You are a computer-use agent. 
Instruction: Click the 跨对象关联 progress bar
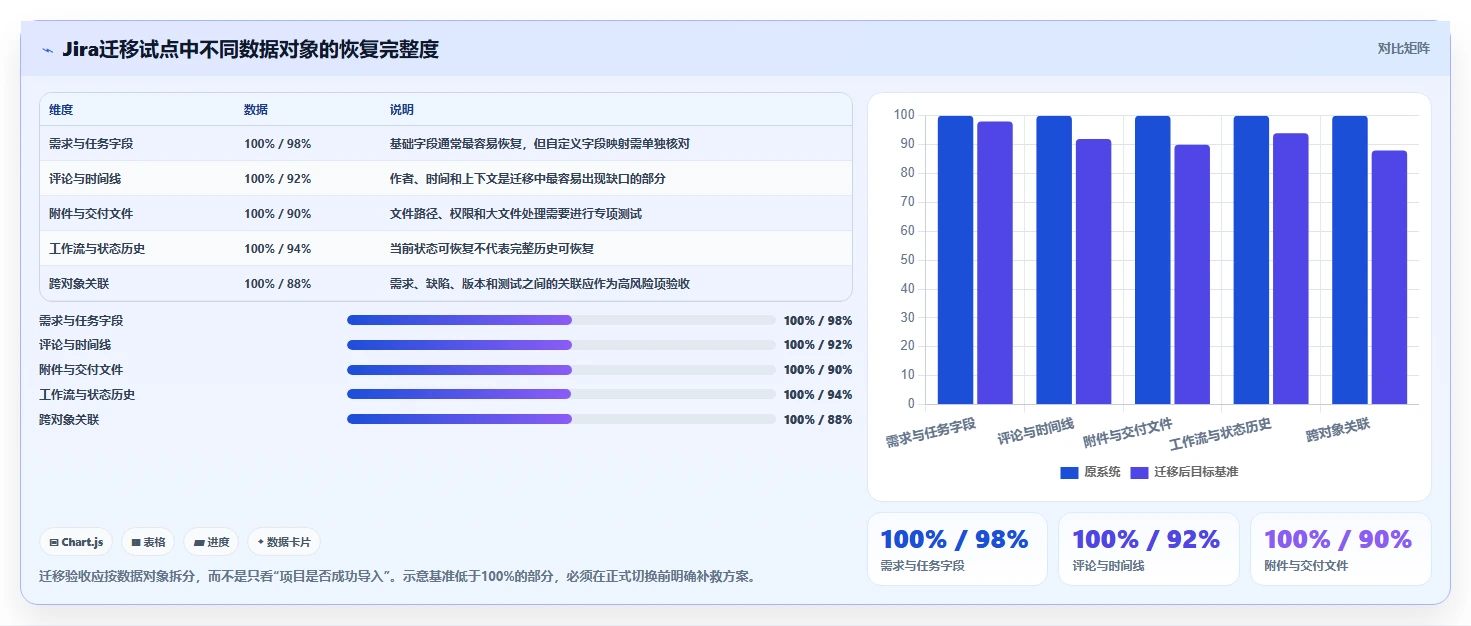click(x=561, y=419)
